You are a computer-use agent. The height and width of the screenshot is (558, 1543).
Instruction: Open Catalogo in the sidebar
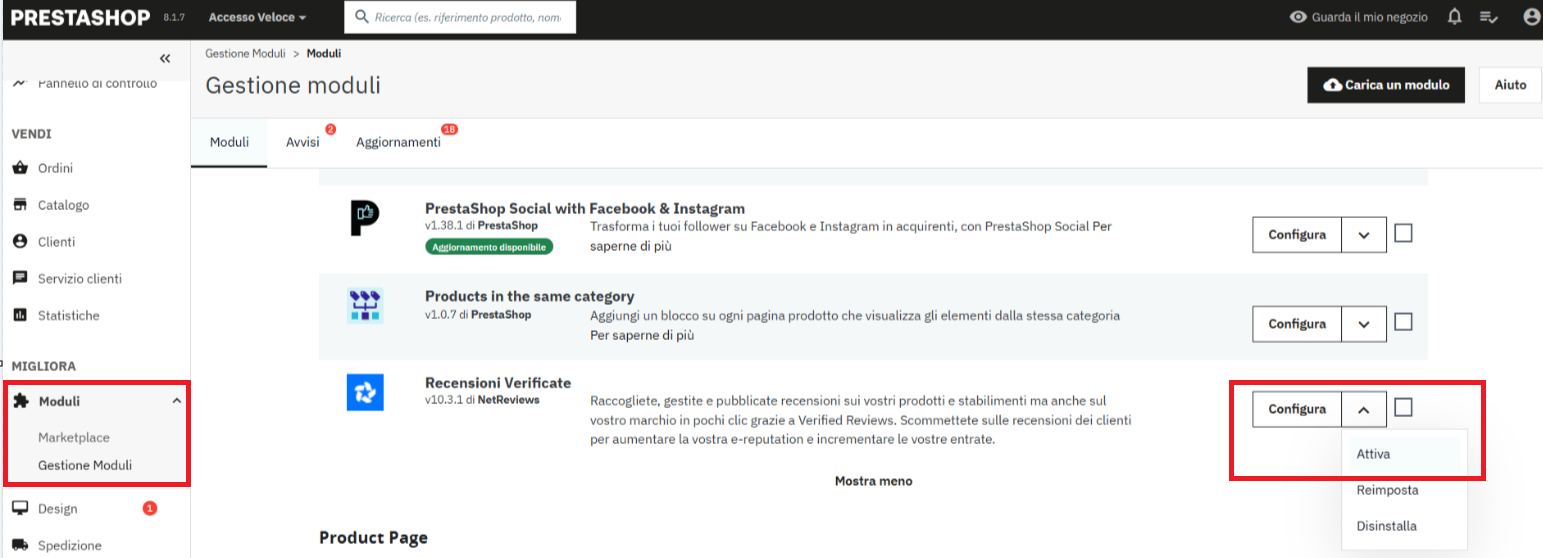pyautogui.click(x=63, y=205)
